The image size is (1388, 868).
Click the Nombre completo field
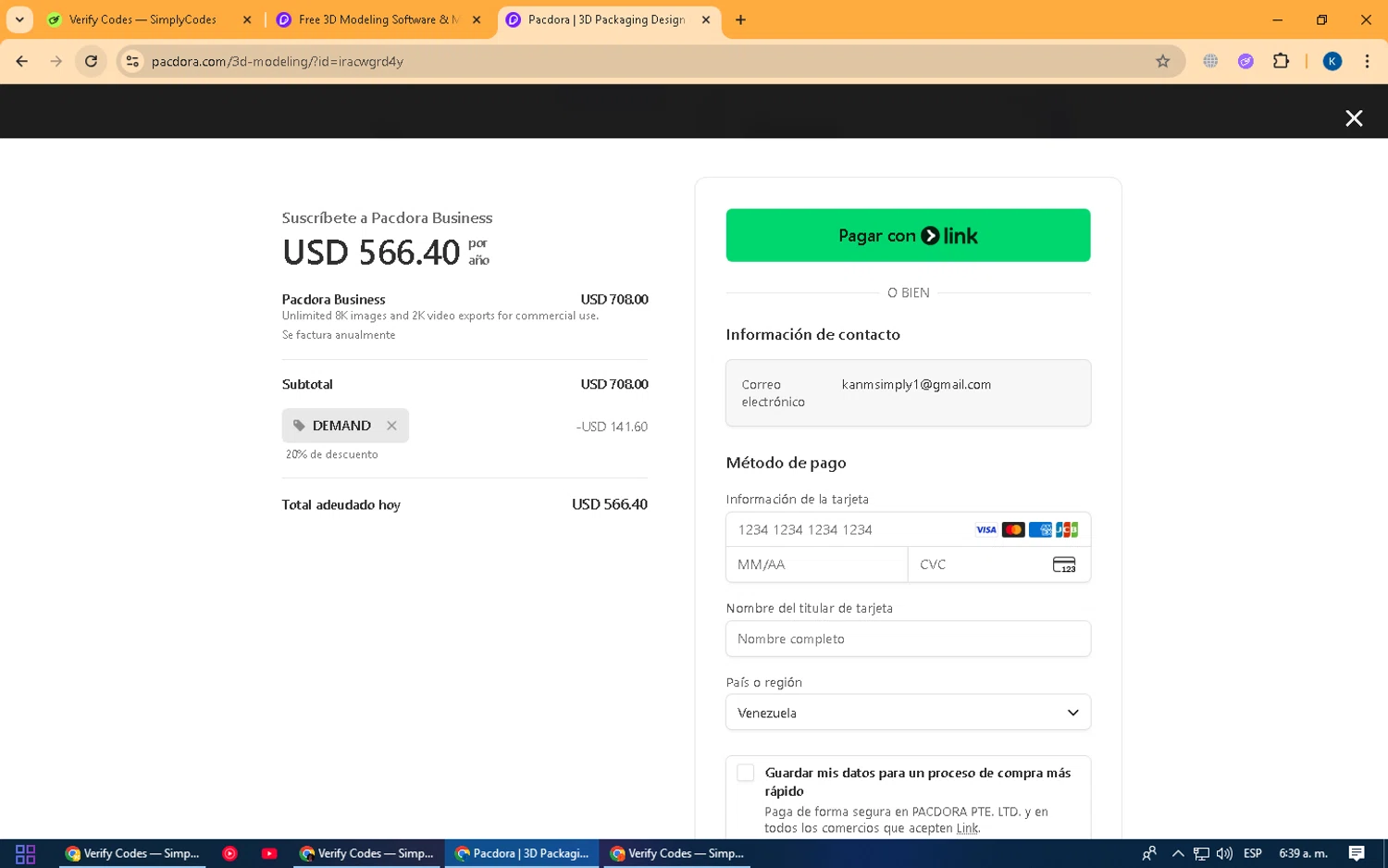coord(908,639)
